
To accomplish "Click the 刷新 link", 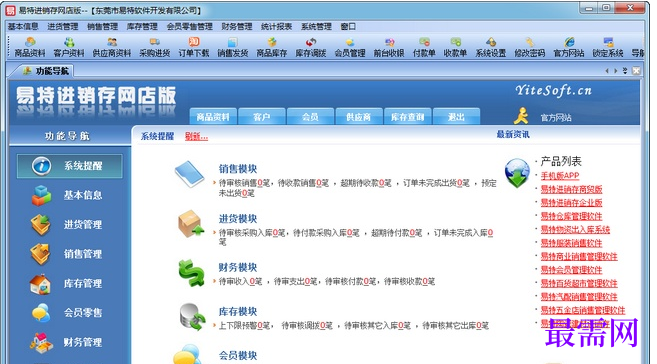I will [x=197, y=136].
